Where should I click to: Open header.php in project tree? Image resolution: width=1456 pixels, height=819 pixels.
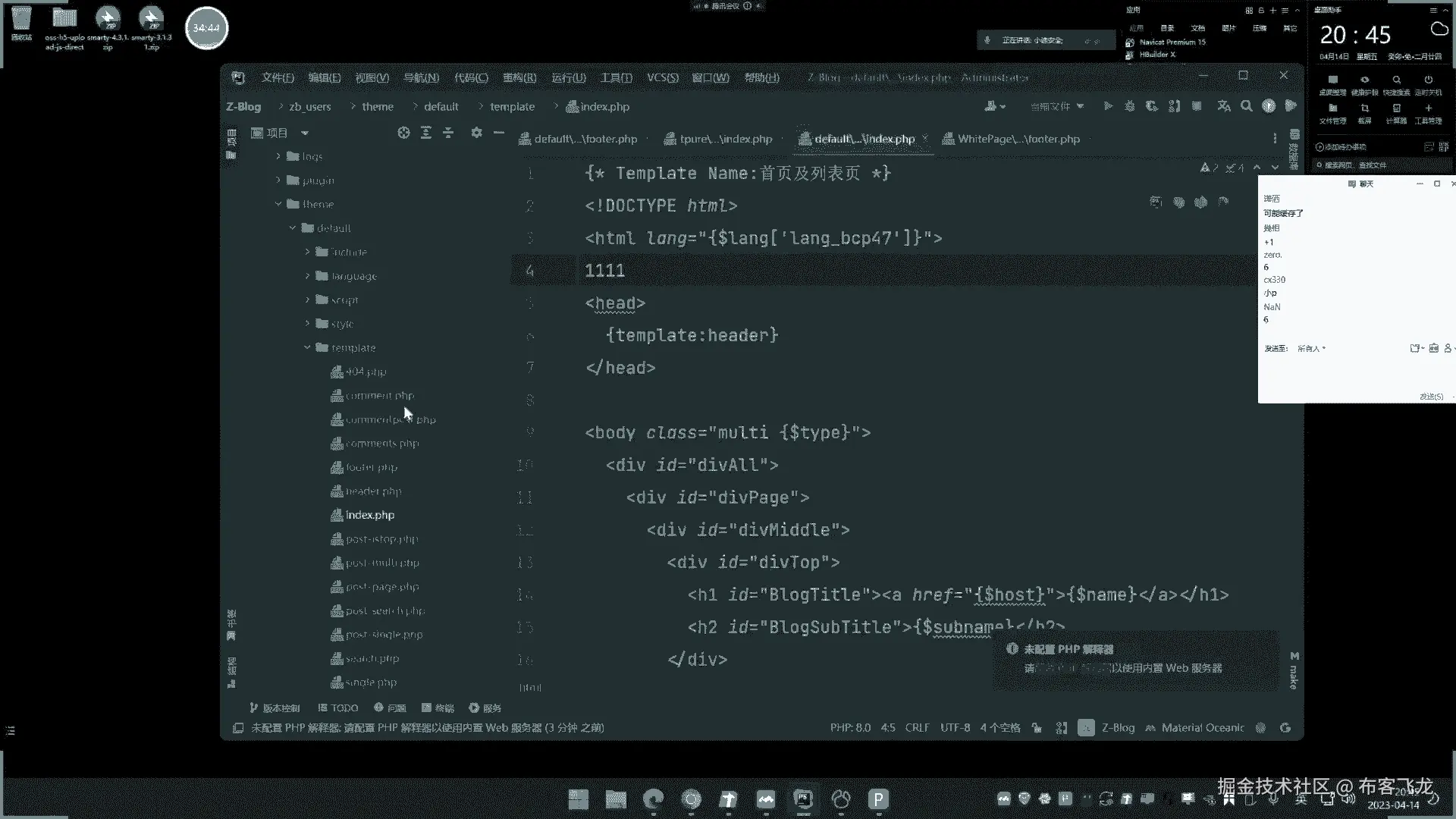[373, 491]
